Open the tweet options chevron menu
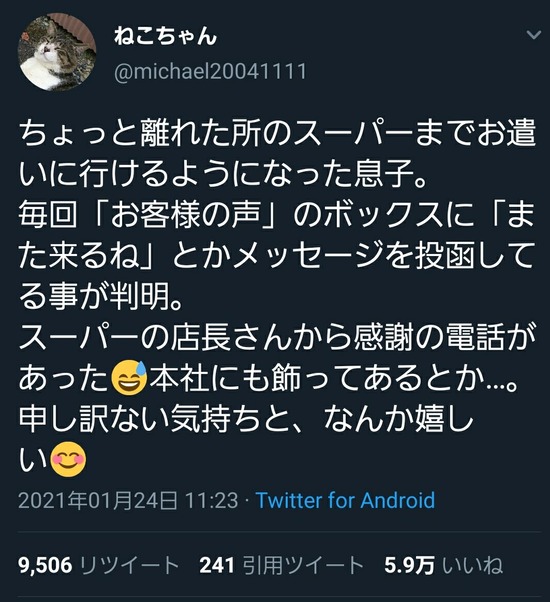This screenshot has width=550, height=602. 533,35
